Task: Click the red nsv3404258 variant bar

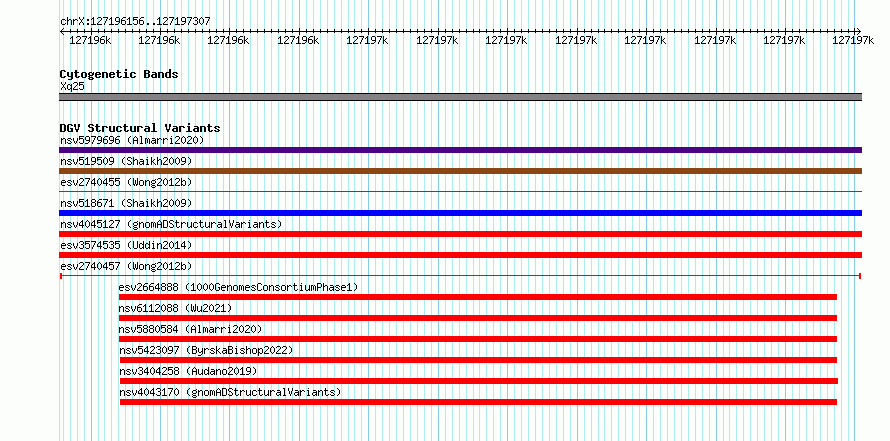Action: (479, 381)
